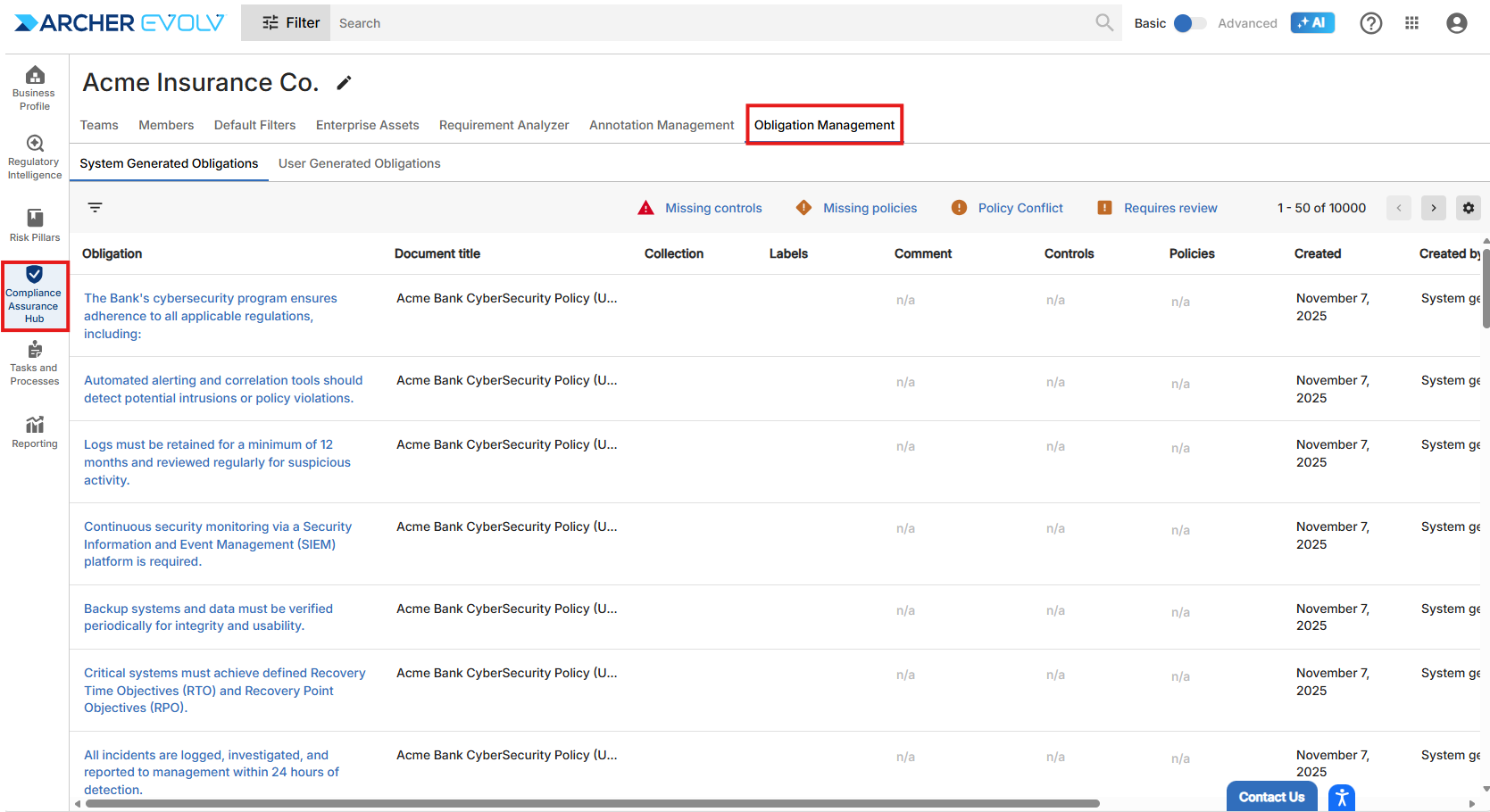Open the Filter panel
The width and height of the screenshot is (1490, 812).
click(289, 23)
